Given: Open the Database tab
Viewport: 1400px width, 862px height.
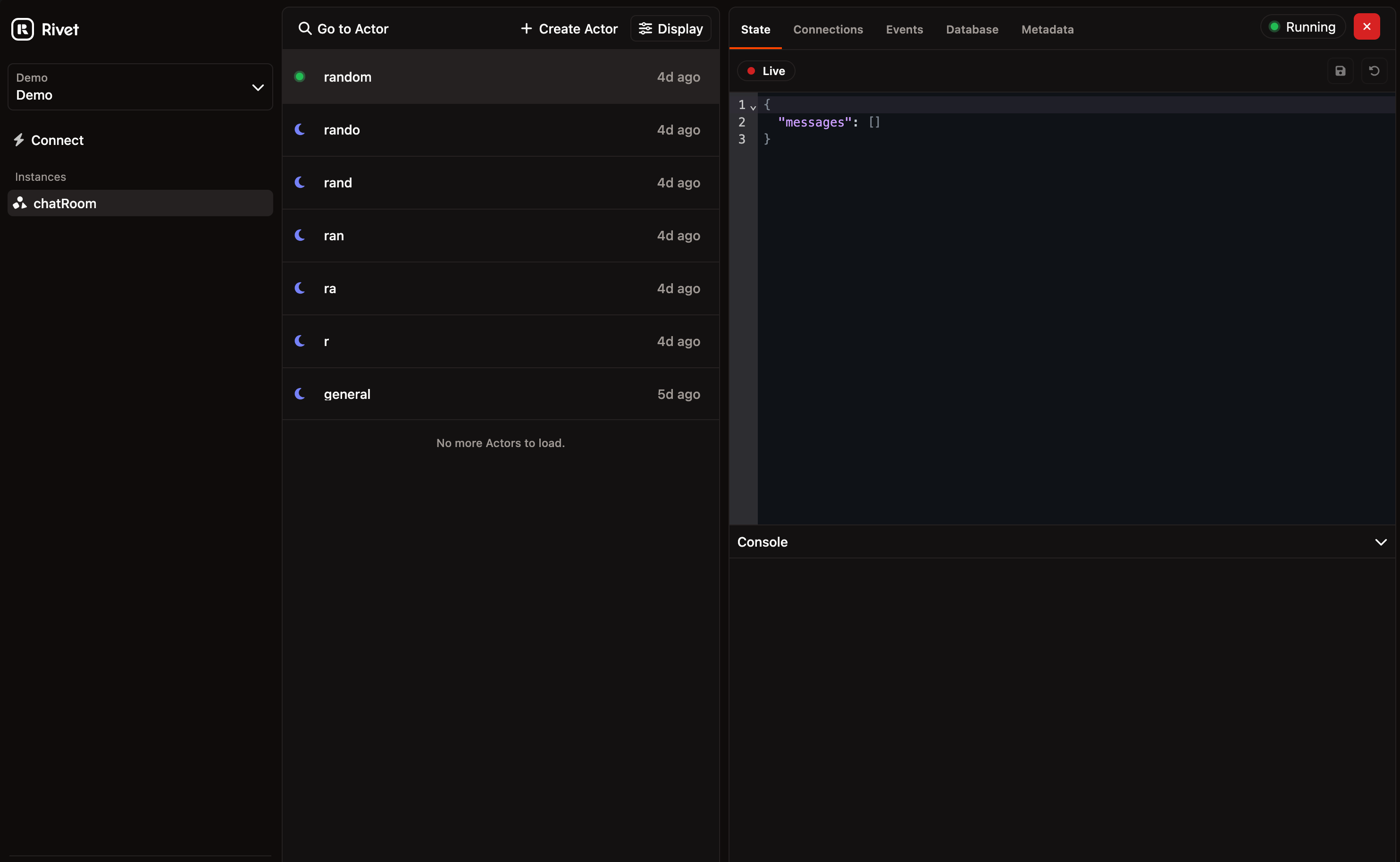Looking at the screenshot, I should pyautogui.click(x=972, y=29).
